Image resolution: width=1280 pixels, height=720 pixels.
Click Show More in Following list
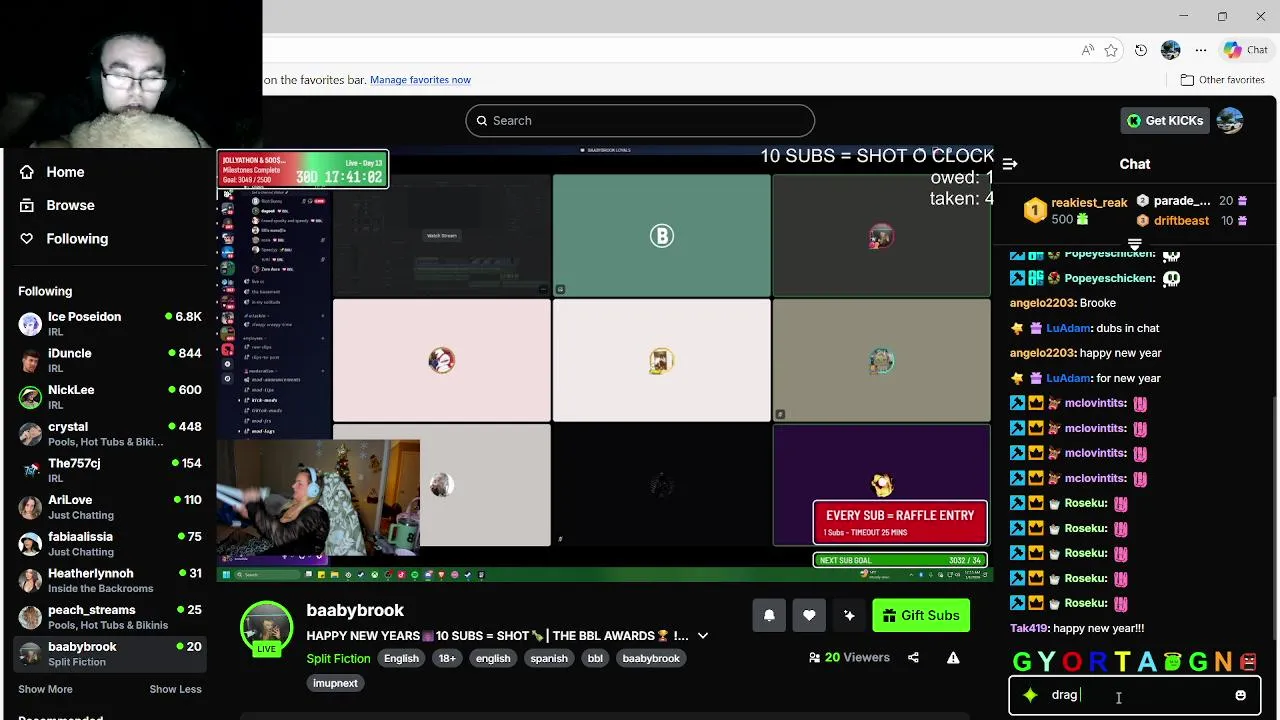[x=45, y=689]
